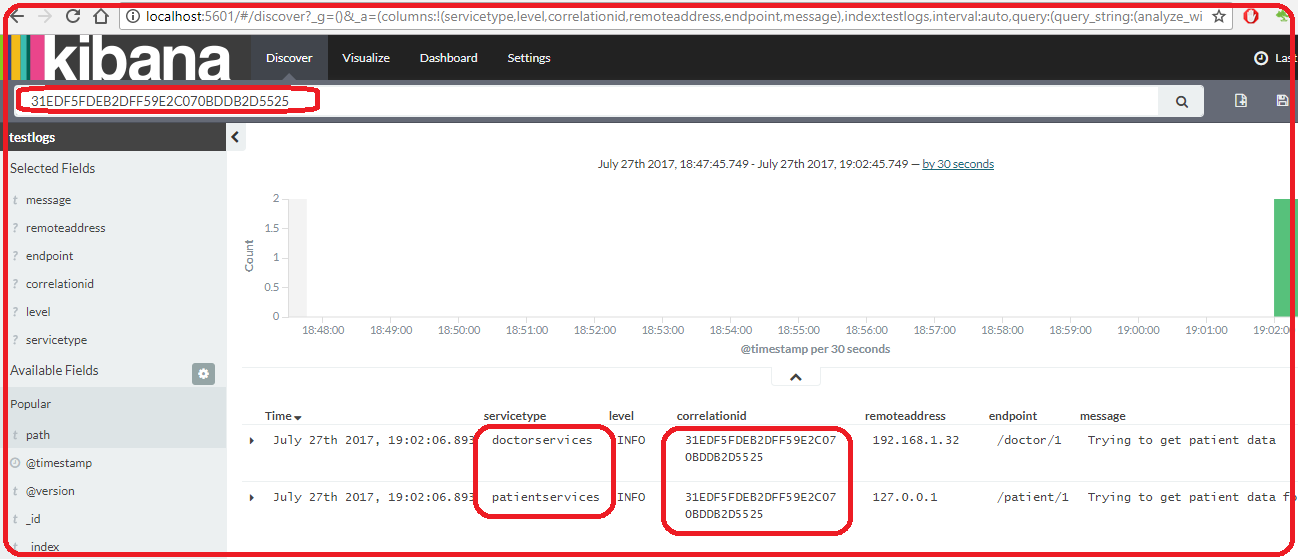Click the green histogram bar
This screenshot has height=559, width=1298.
point(1284,257)
